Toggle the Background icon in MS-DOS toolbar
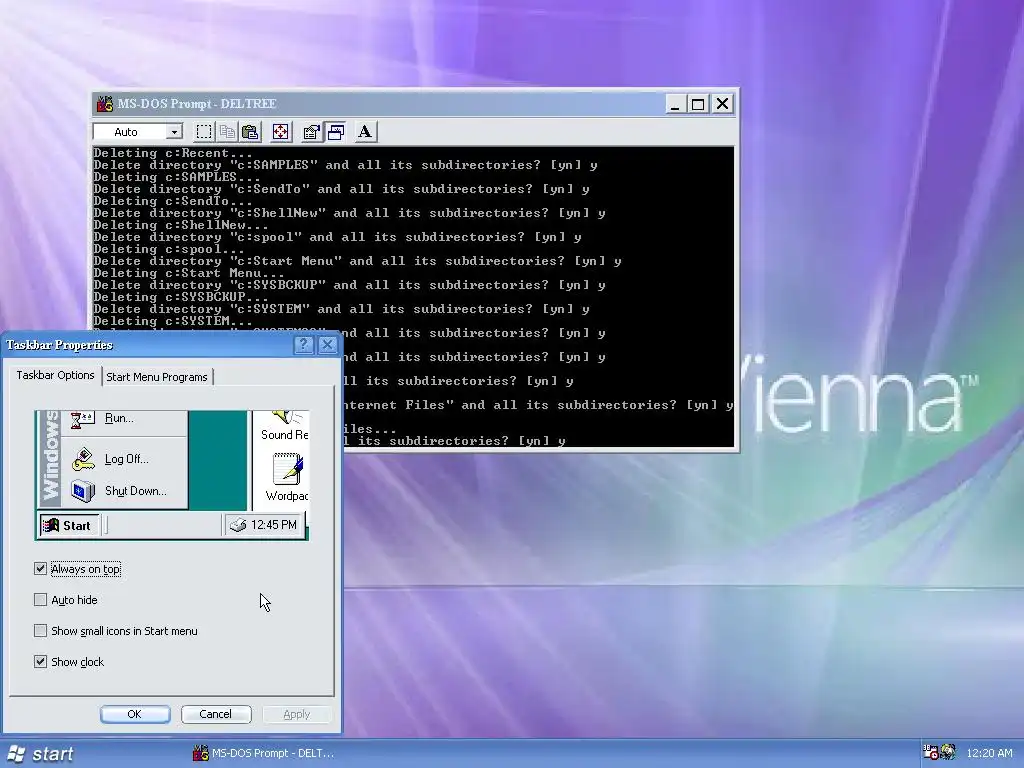The height and width of the screenshot is (768, 1024). (x=336, y=132)
